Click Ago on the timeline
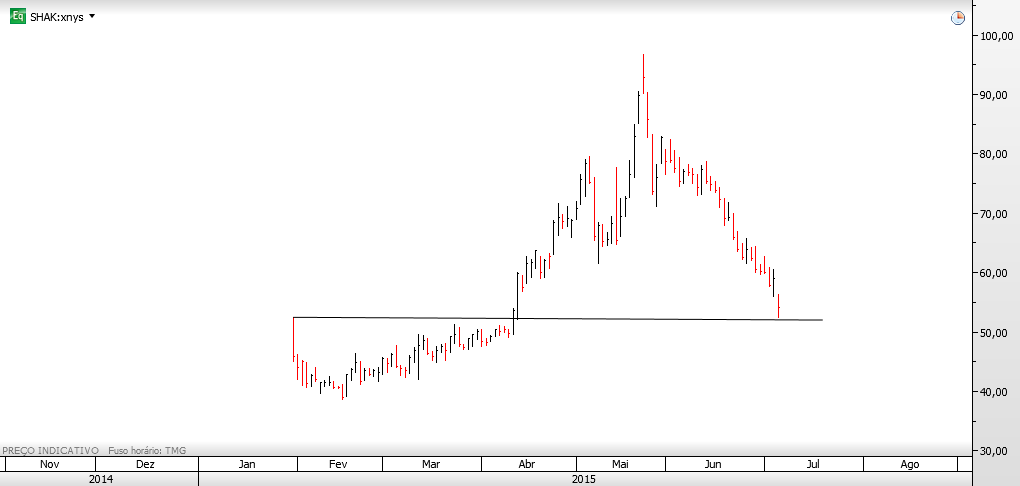 click(x=909, y=464)
